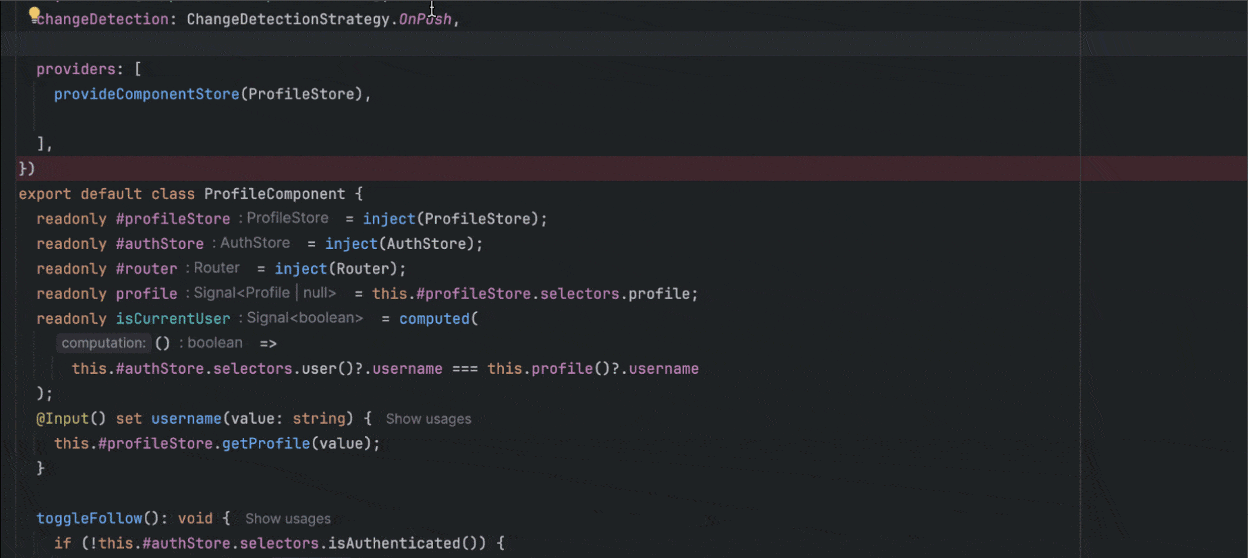This screenshot has height=558, width=1248.
Task: Click '#profileStore' field declaration
Action: (x=173, y=219)
